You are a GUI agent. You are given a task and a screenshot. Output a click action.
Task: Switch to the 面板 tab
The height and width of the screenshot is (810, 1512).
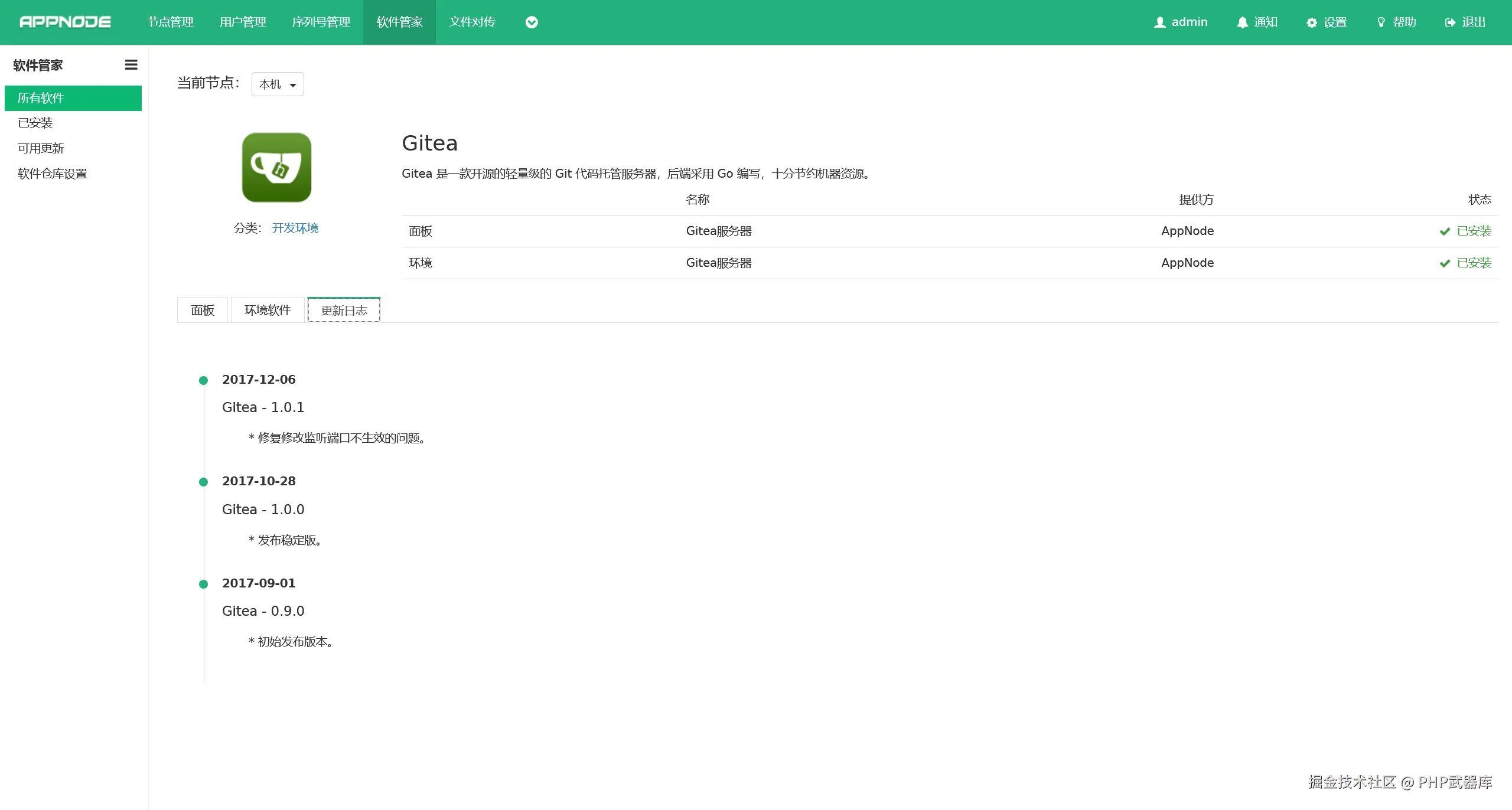[x=203, y=311]
